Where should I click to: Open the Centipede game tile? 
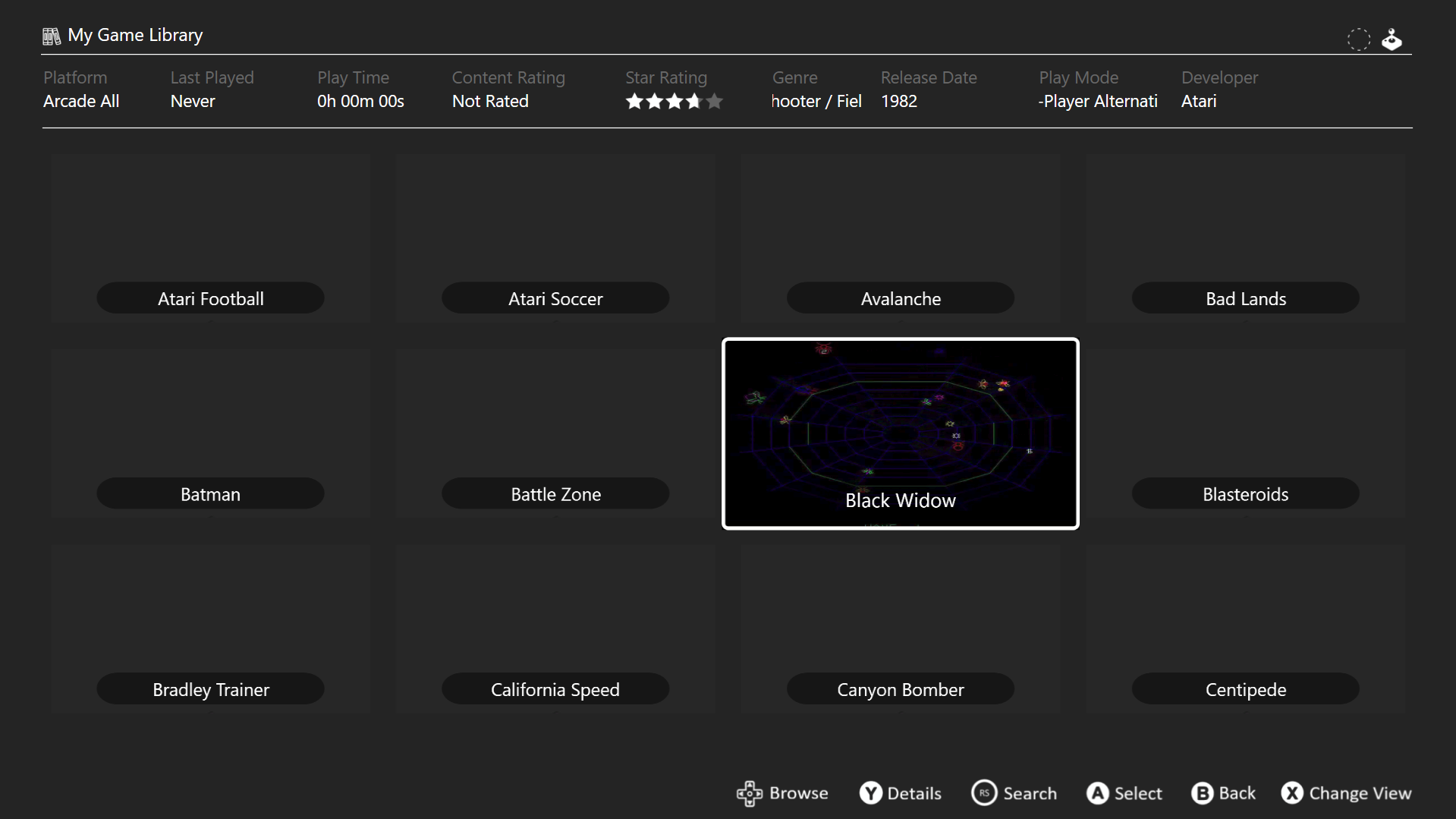[x=1246, y=629]
